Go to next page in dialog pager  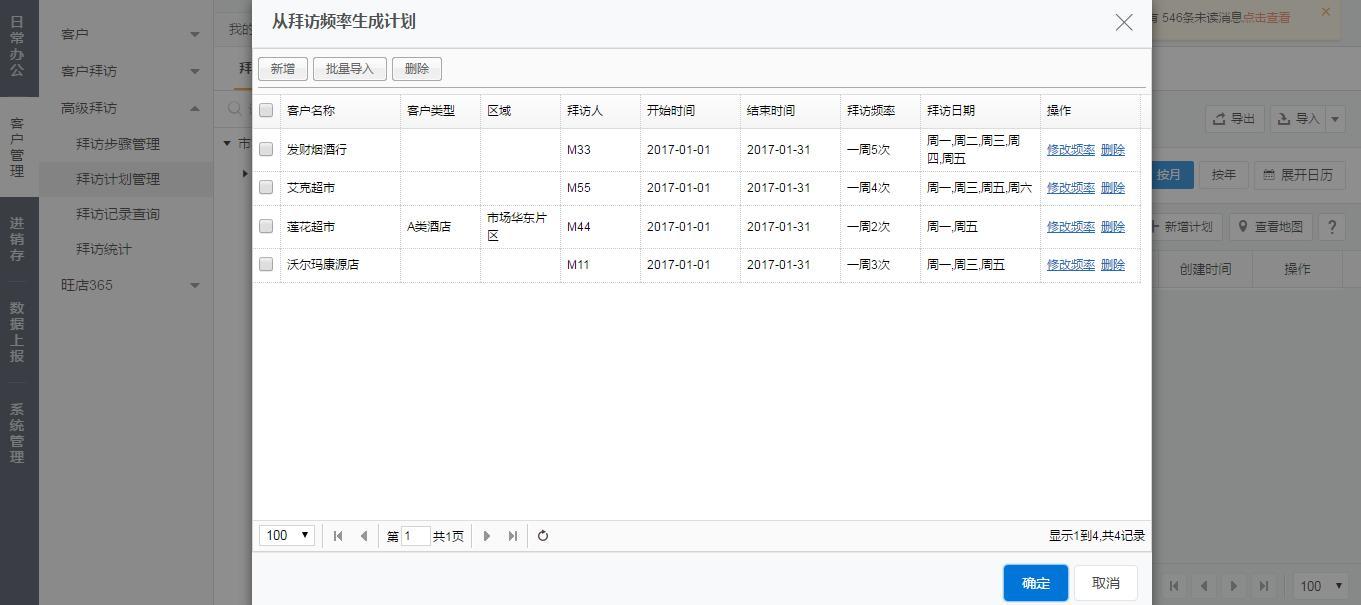pyautogui.click(x=487, y=536)
